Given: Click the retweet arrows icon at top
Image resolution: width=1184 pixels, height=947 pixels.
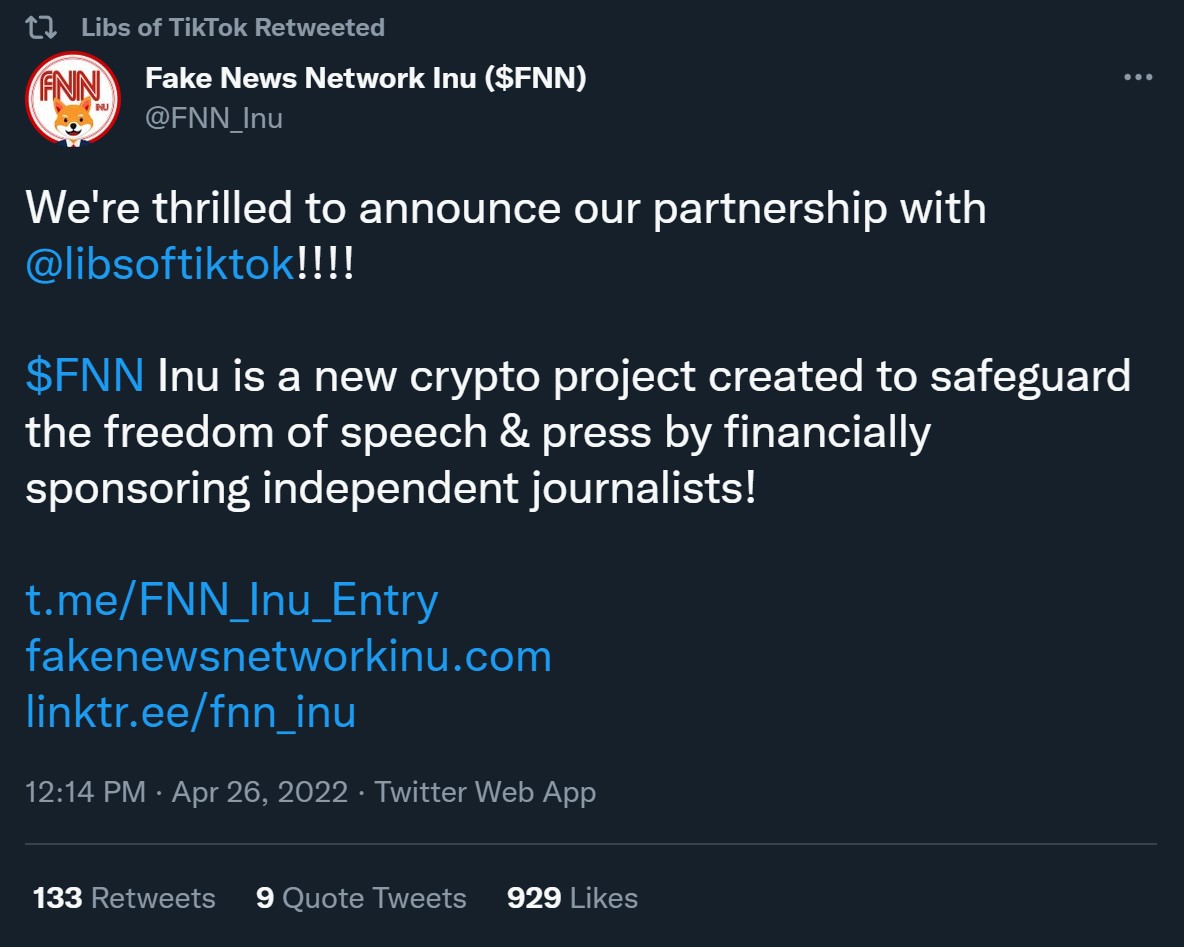Looking at the screenshot, I should (41, 27).
